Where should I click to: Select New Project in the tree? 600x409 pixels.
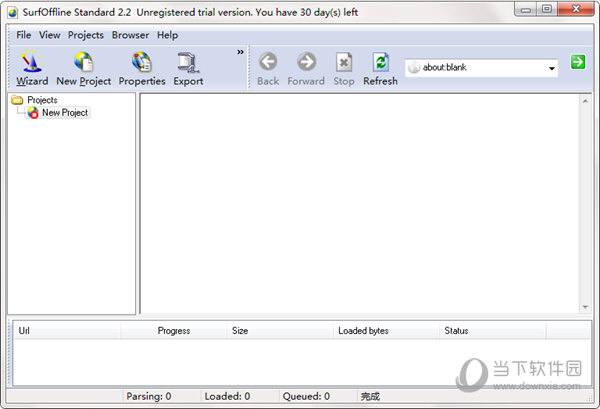[64, 113]
